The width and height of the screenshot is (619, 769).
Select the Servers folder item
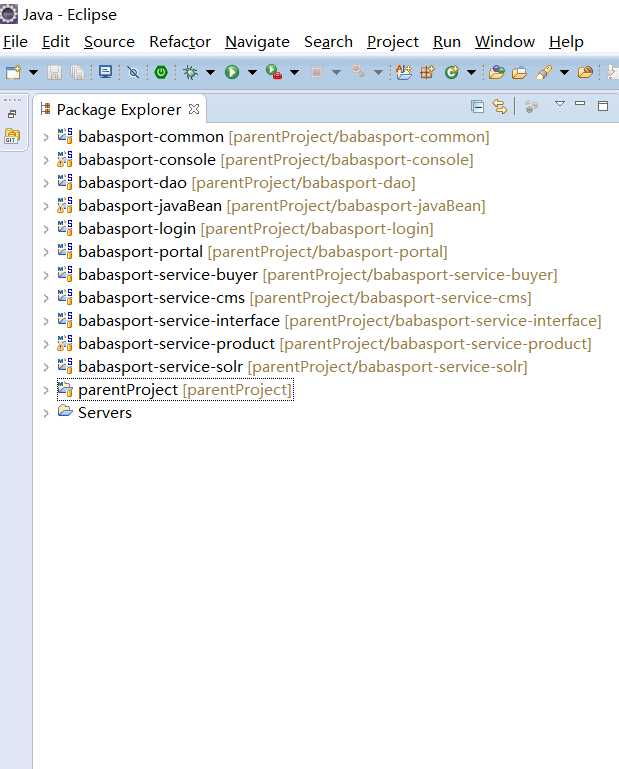[95, 413]
